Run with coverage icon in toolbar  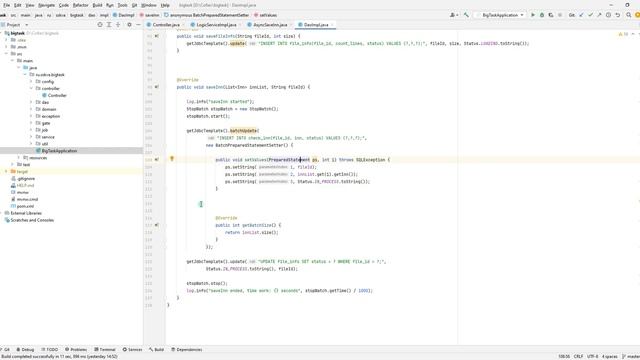point(551,15)
